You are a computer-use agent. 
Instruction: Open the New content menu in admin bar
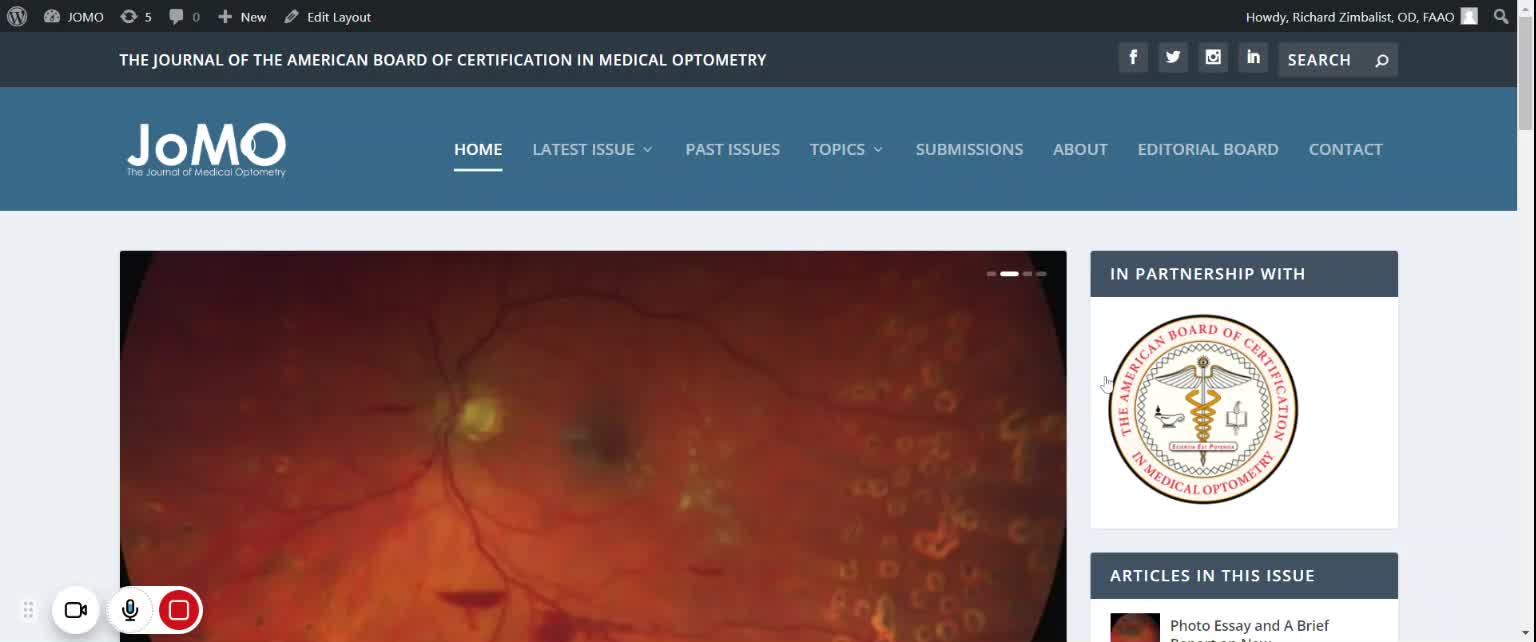242,17
